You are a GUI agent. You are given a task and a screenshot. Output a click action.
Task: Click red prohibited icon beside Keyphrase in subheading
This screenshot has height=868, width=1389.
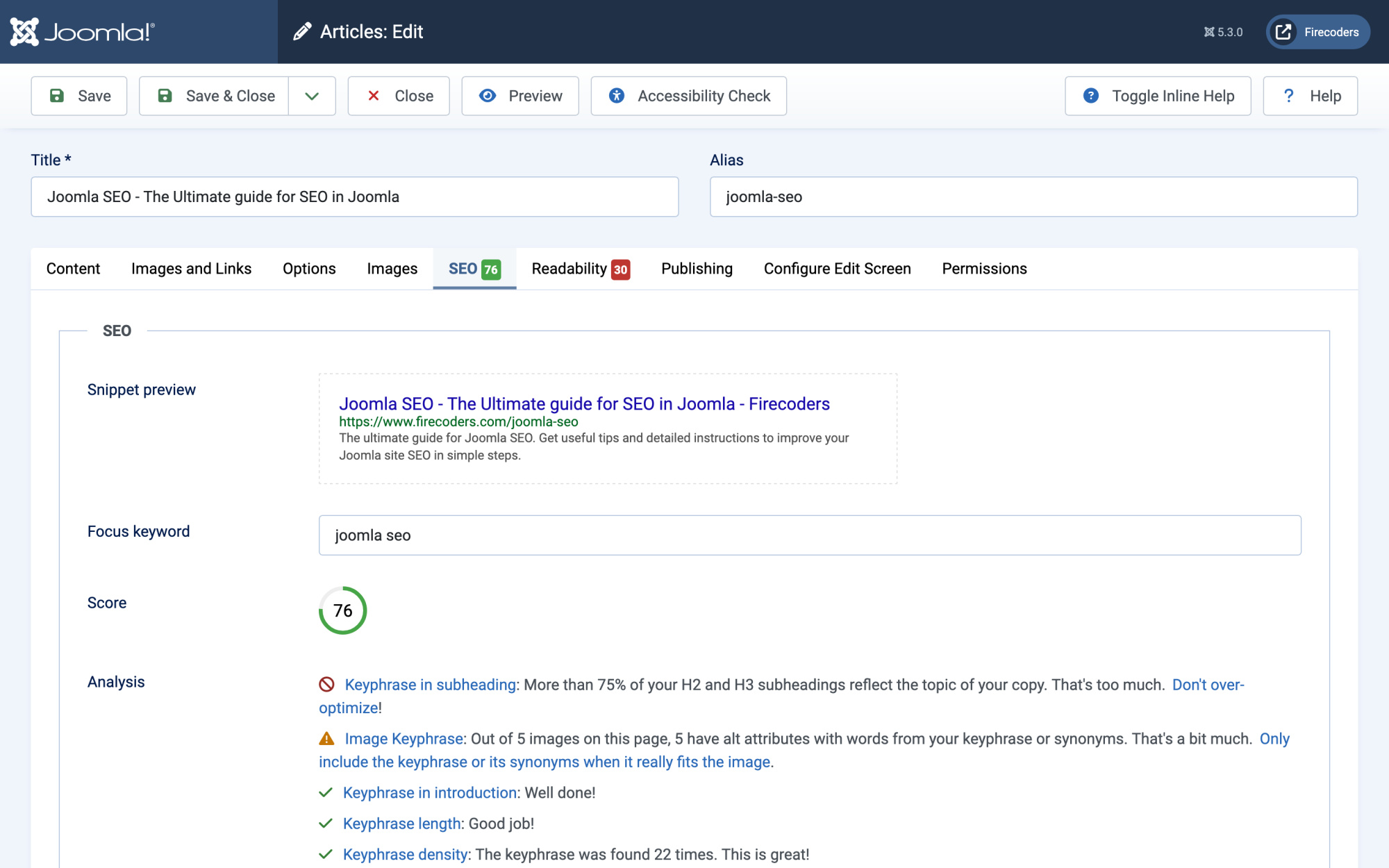326,685
